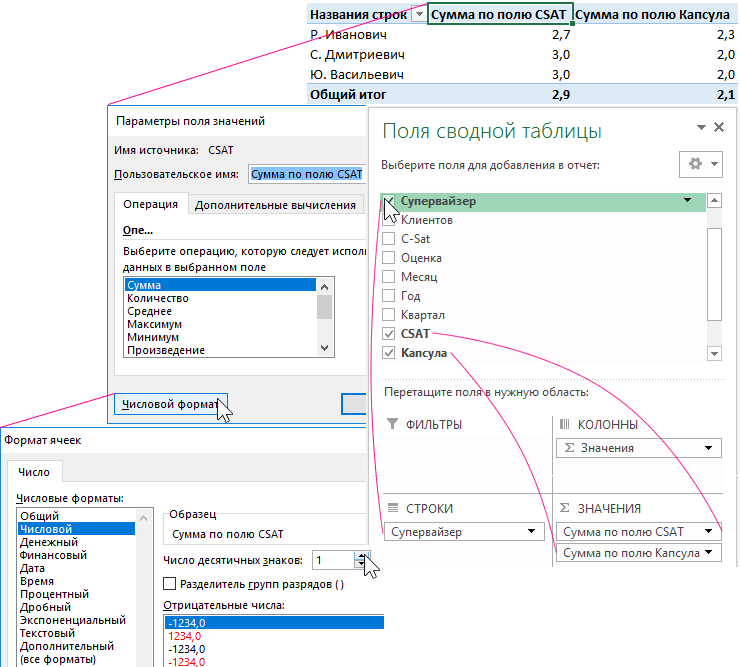Uncheck the CSAT field checkbox
Image resolution: width=740 pixels, height=667 pixels.
pos(389,334)
